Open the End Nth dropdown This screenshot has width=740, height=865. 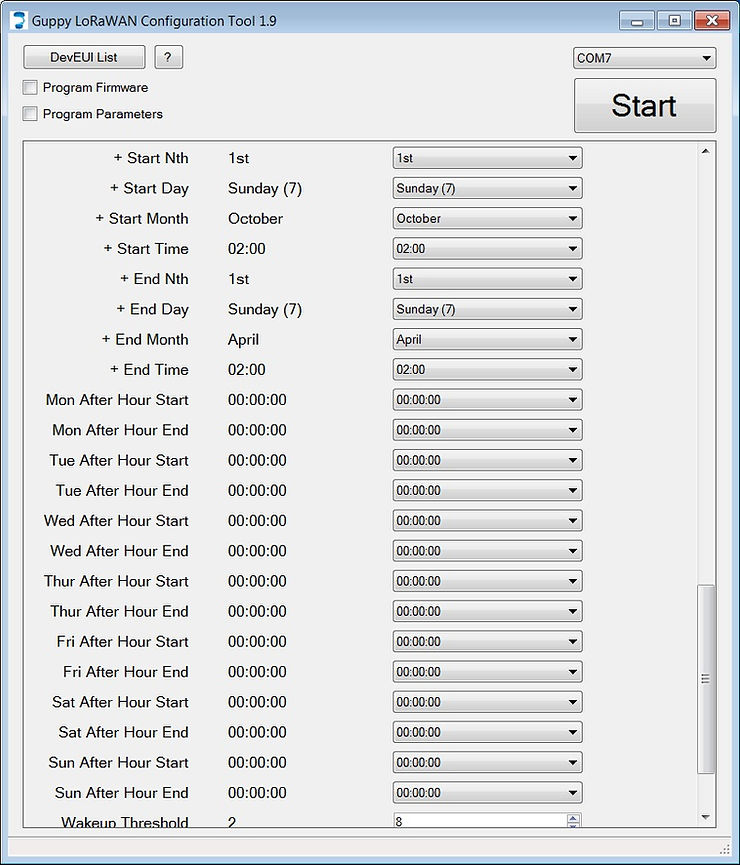tap(487, 279)
